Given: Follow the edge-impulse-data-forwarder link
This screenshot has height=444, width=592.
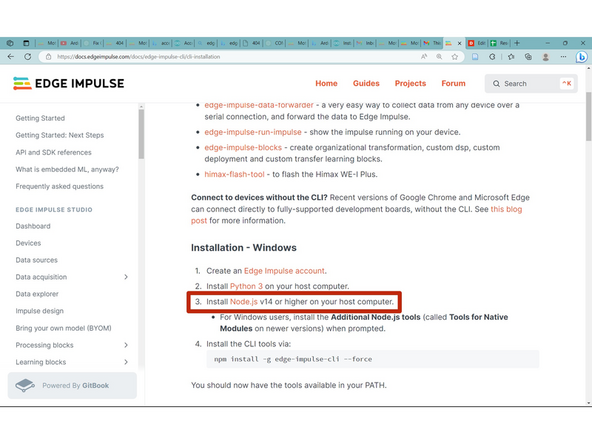Looking at the screenshot, I should coord(259,105).
